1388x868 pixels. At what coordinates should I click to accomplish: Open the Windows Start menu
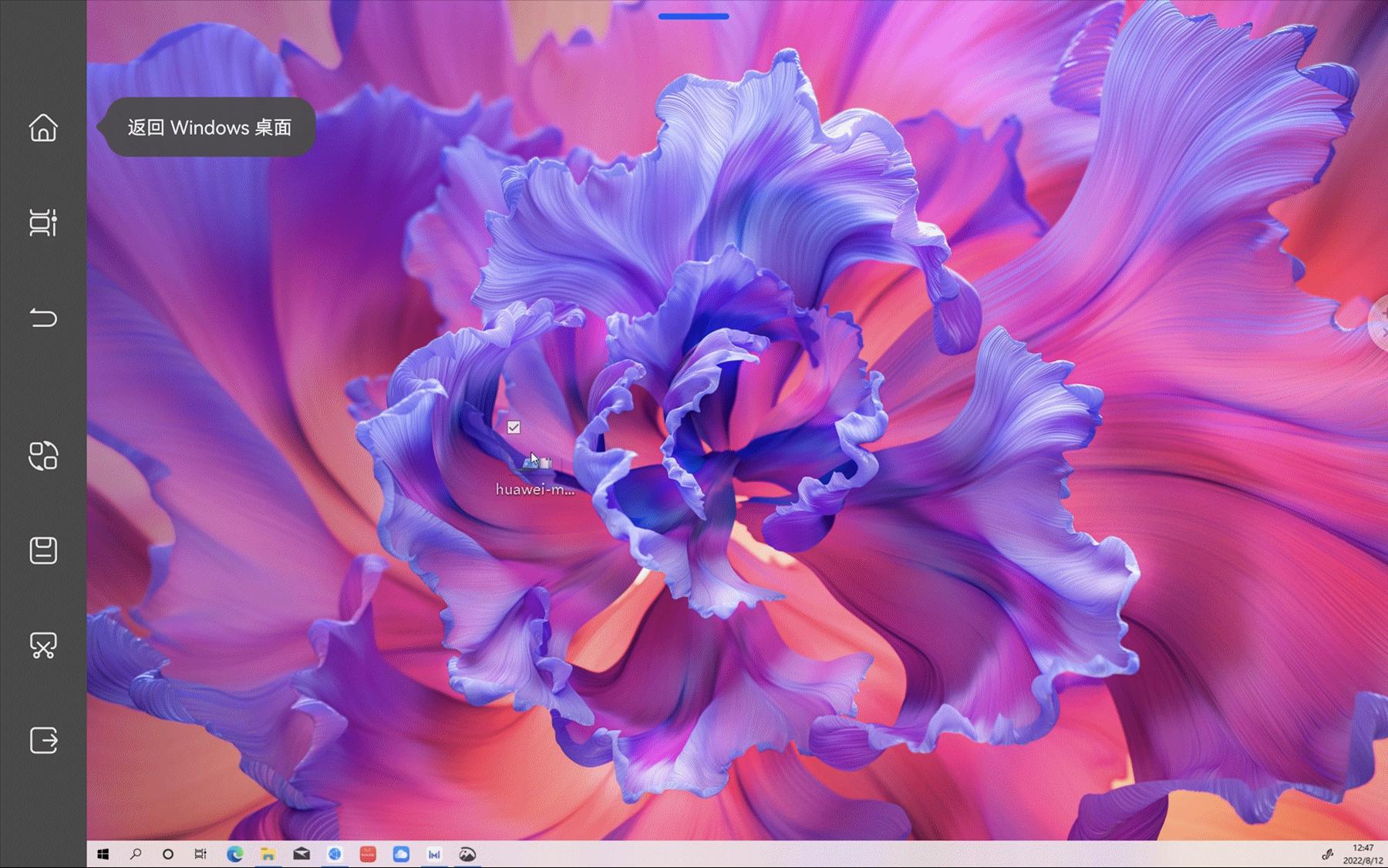coord(103,854)
